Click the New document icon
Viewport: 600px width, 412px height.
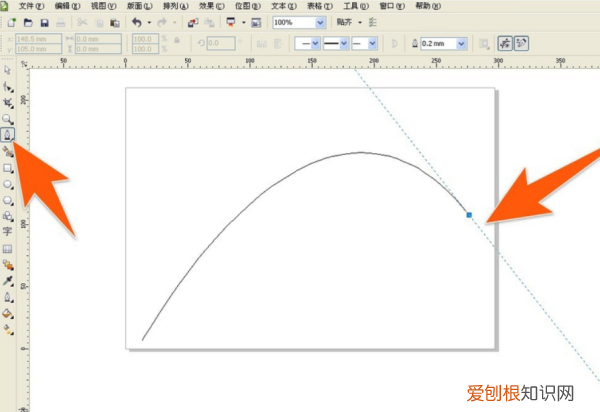click(10, 21)
